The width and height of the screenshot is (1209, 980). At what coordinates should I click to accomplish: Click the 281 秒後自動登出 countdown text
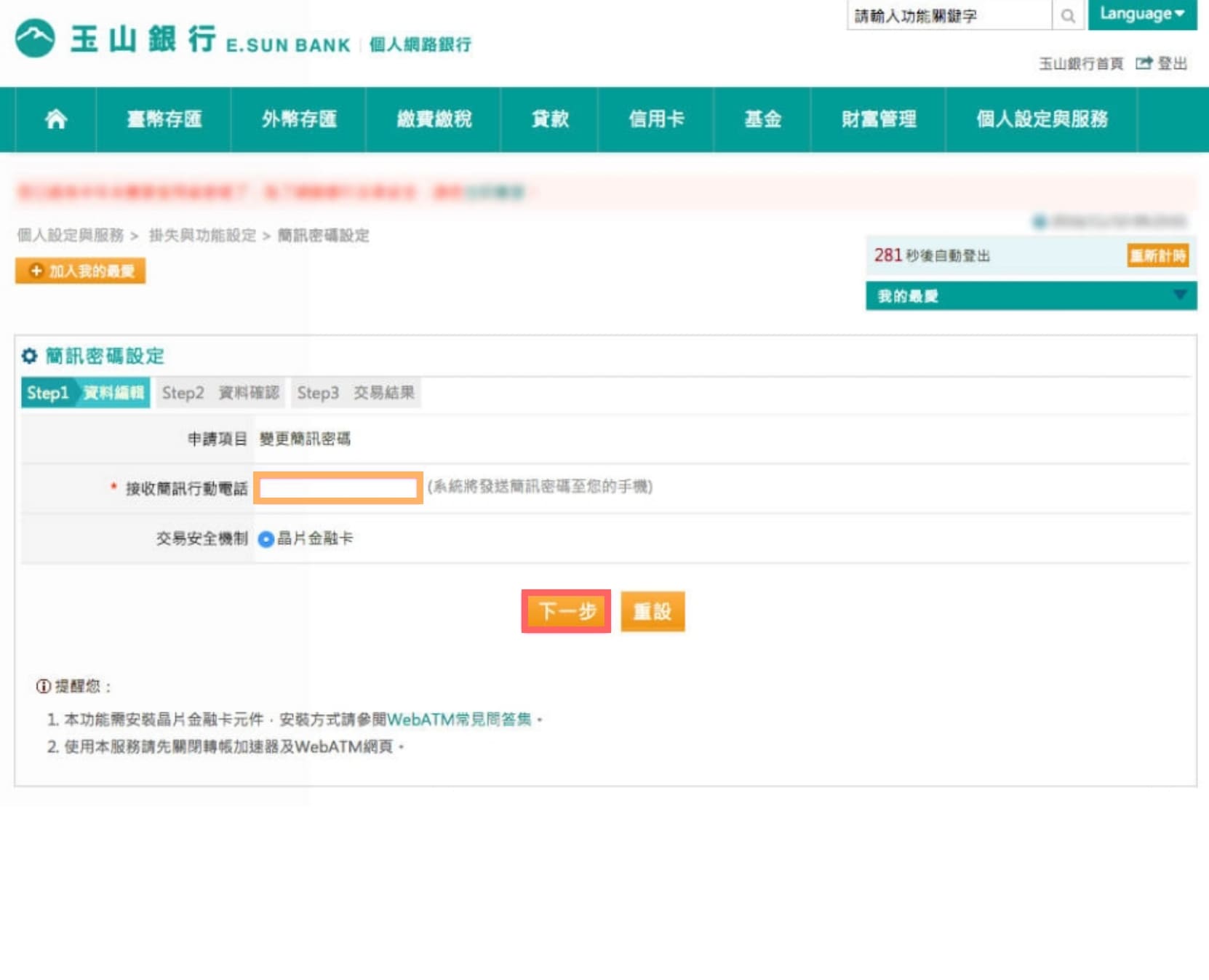click(x=932, y=255)
